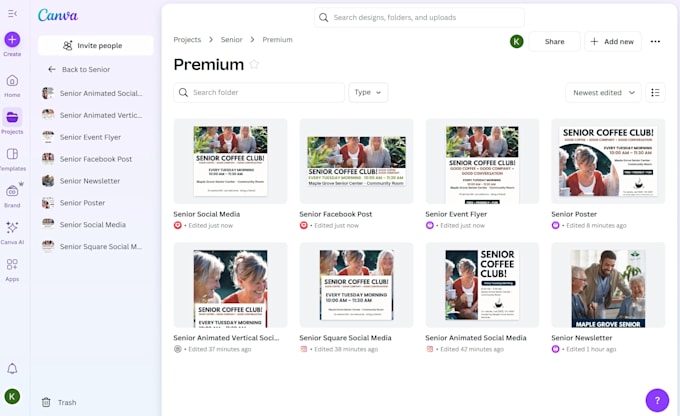Open the Senior Event Flyer design thumbnail
Image resolution: width=680 pixels, height=416 pixels.
(x=482, y=161)
